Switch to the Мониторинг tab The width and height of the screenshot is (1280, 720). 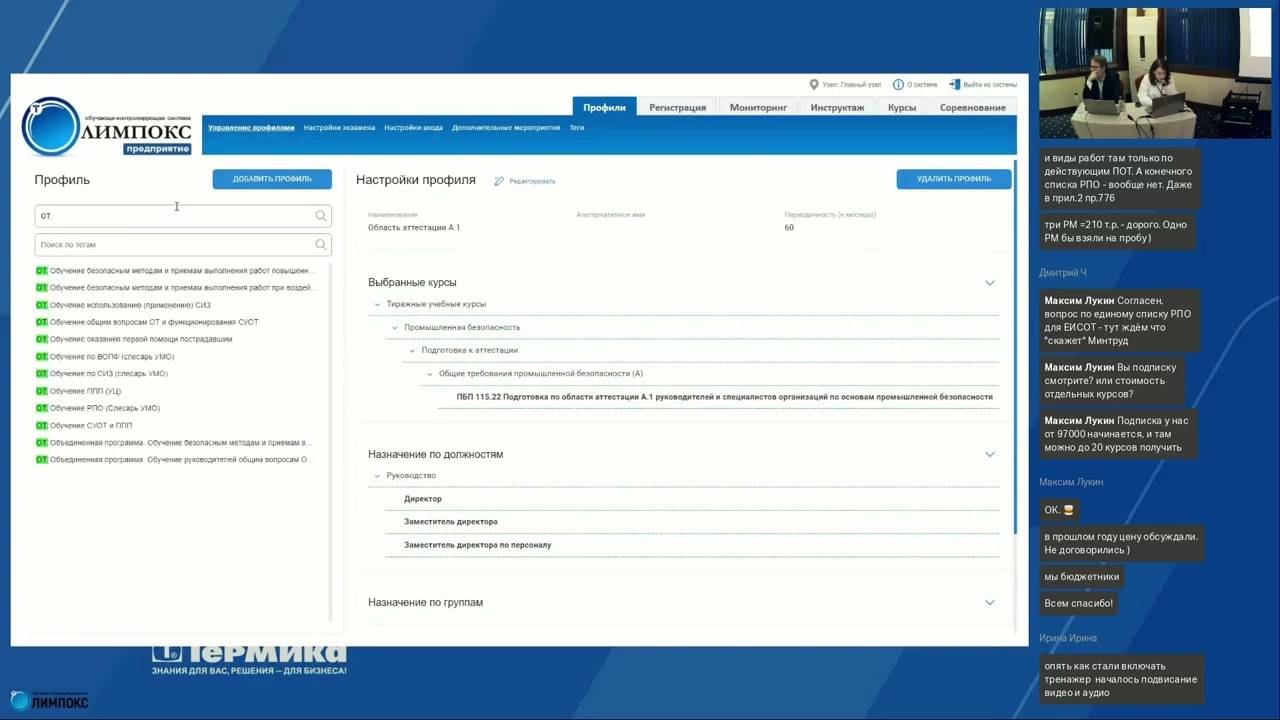pos(758,107)
